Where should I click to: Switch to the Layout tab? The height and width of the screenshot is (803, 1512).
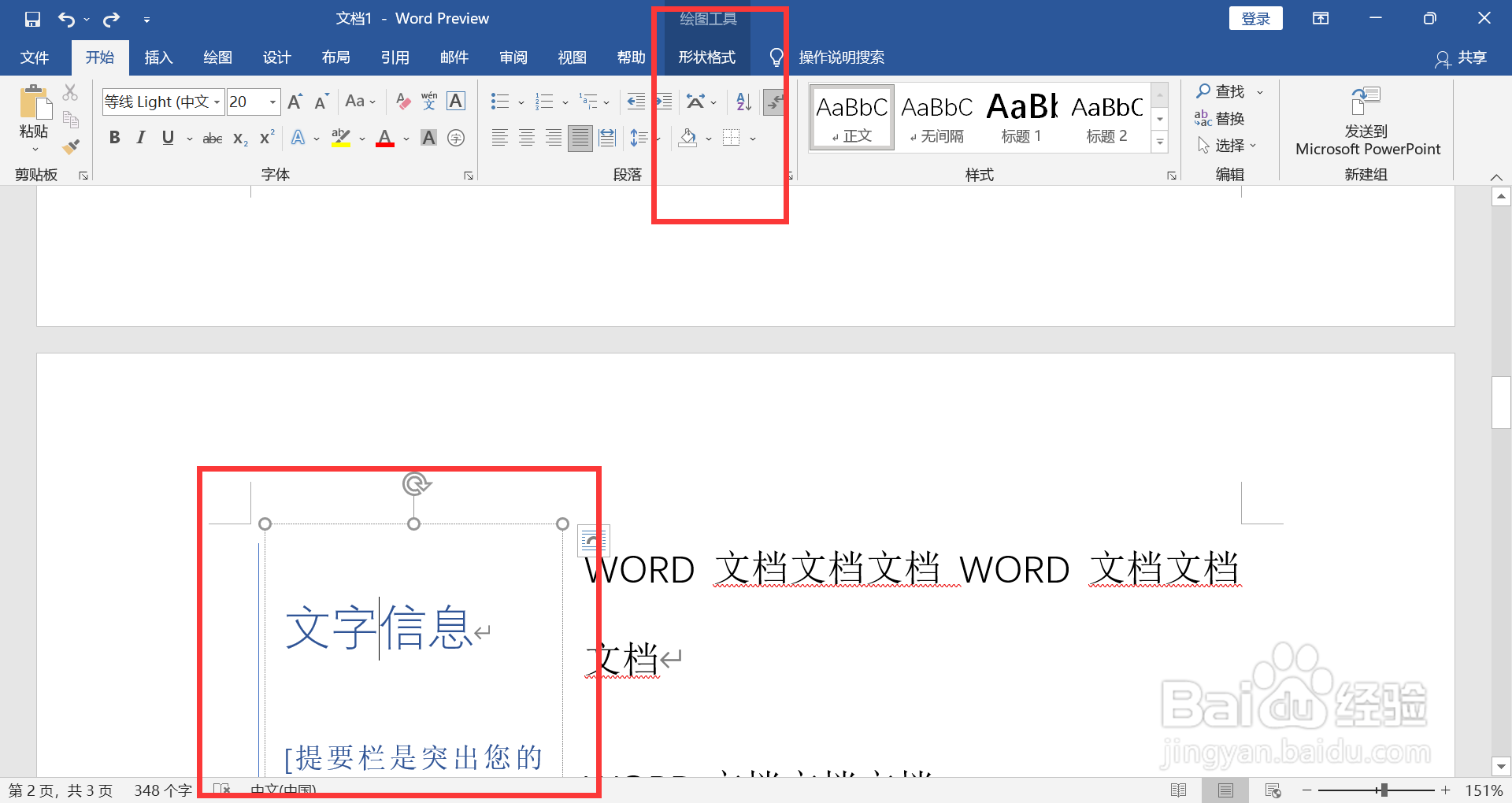(335, 57)
